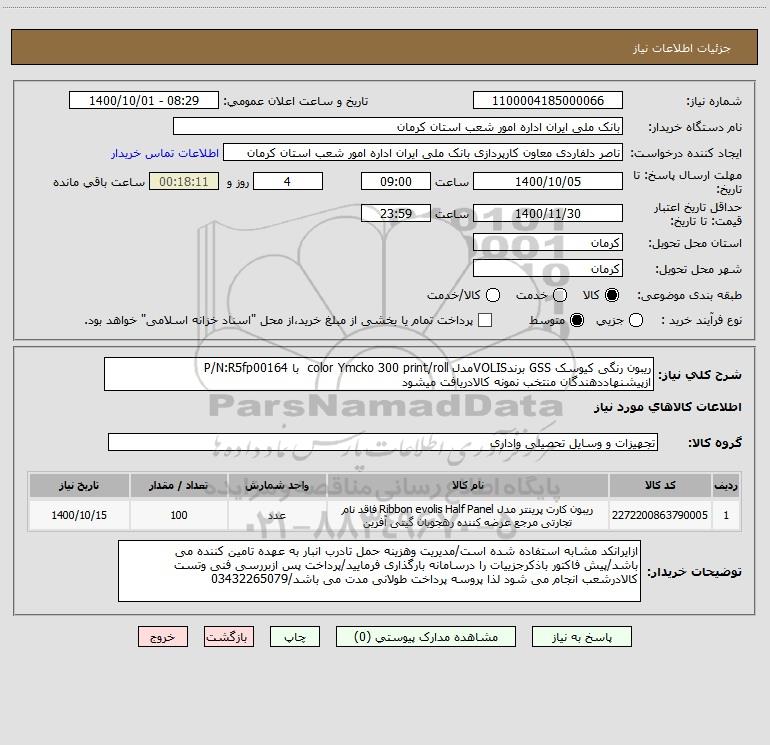Click the شرح کلی نیاز label
Image resolution: width=770 pixels, height=745 pixels.
pyautogui.click(x=700, y=375)
